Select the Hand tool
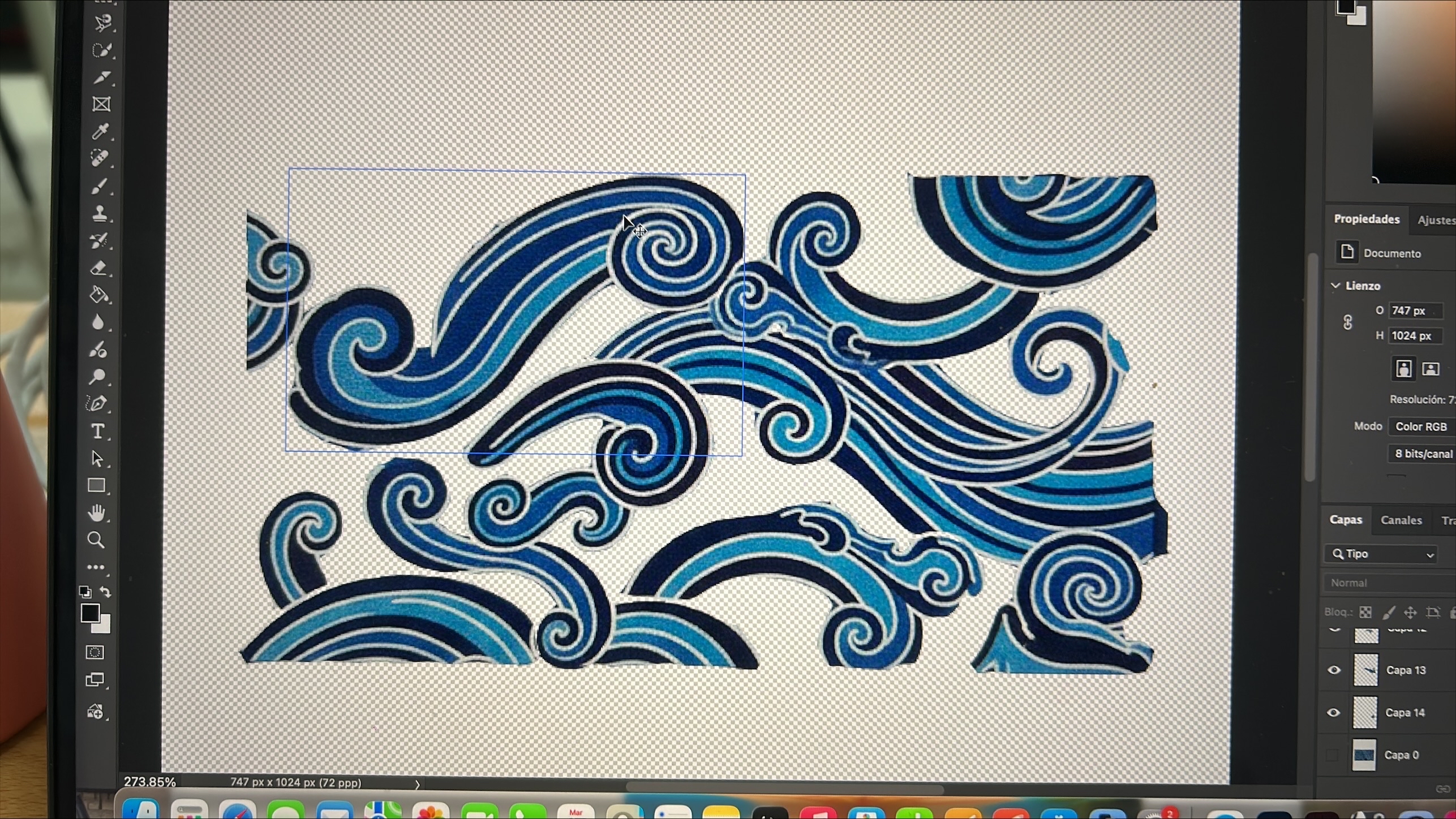 point(96,513)
